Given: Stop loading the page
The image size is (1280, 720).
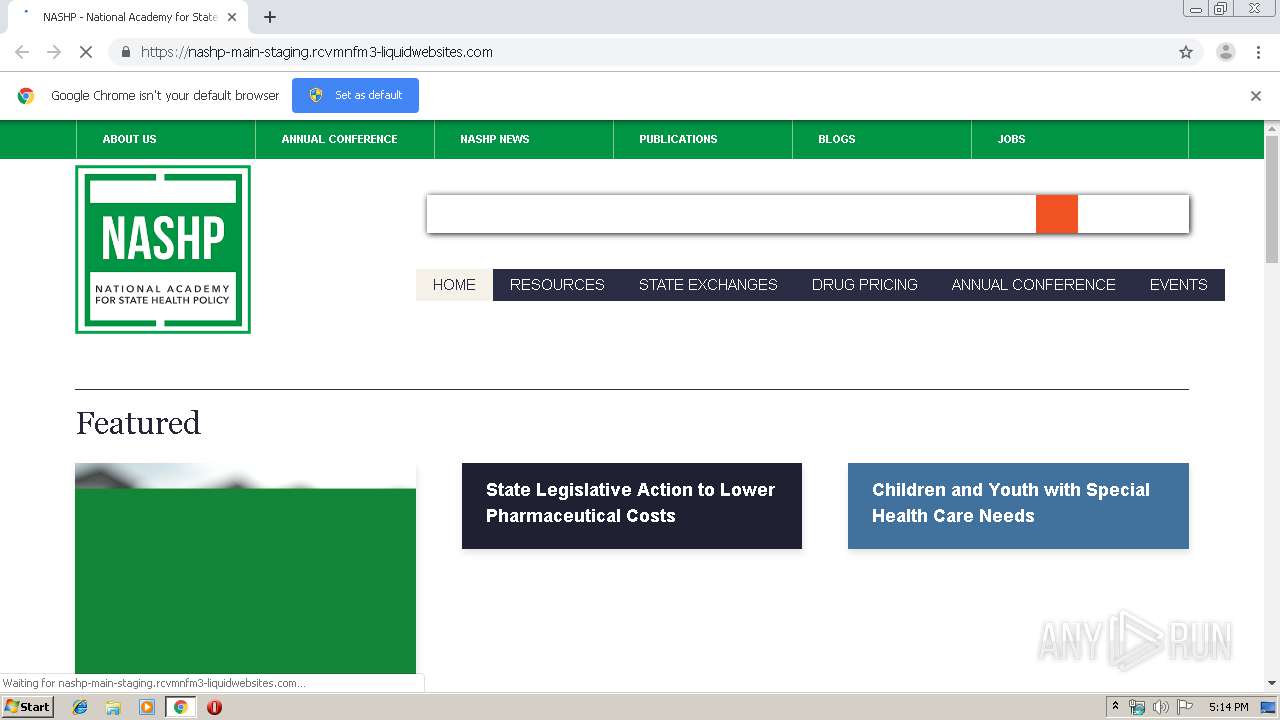Looking at the screenshot, I should tap(86, 52).
